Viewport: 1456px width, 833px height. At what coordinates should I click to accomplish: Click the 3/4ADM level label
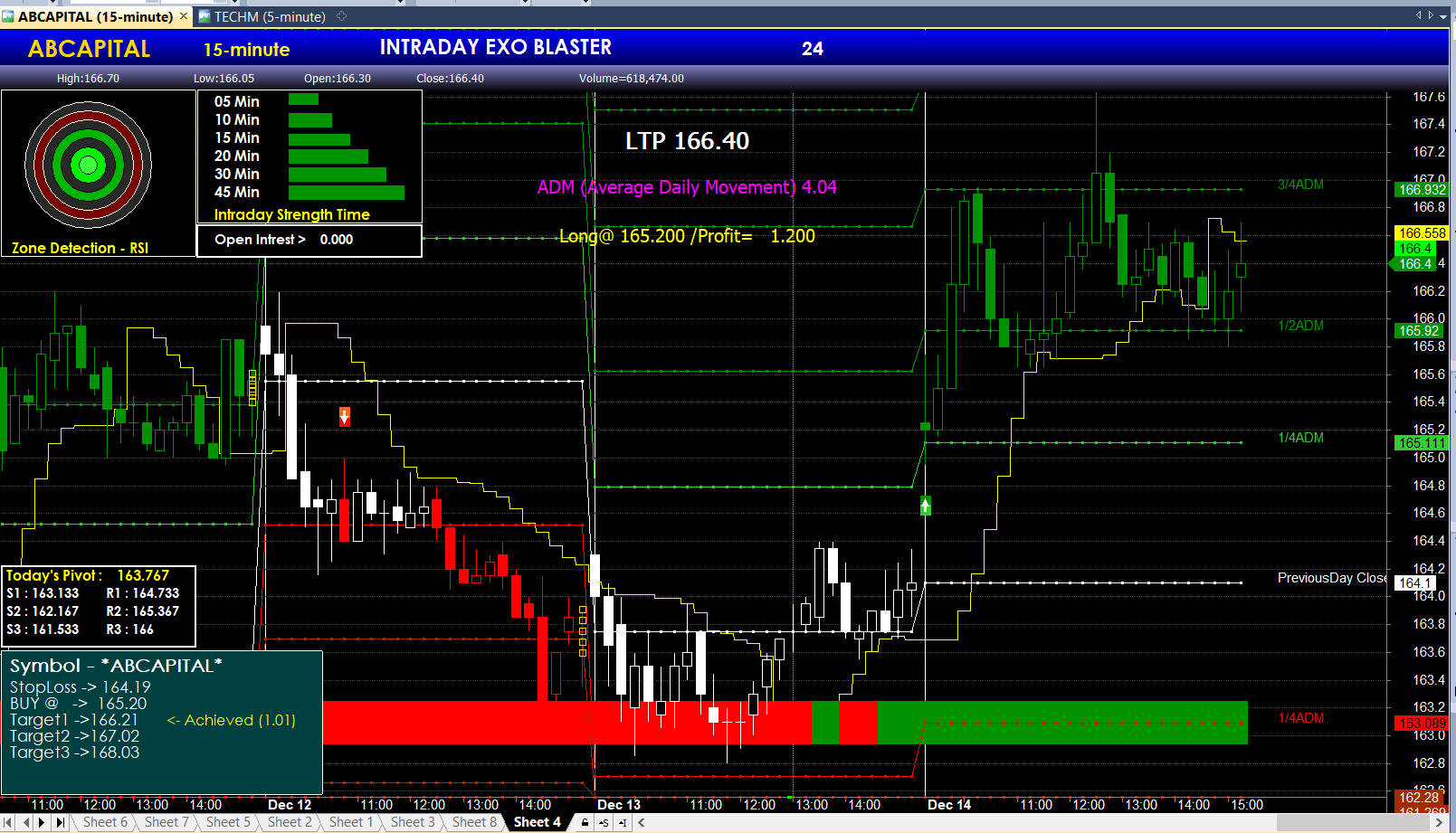1300,185
